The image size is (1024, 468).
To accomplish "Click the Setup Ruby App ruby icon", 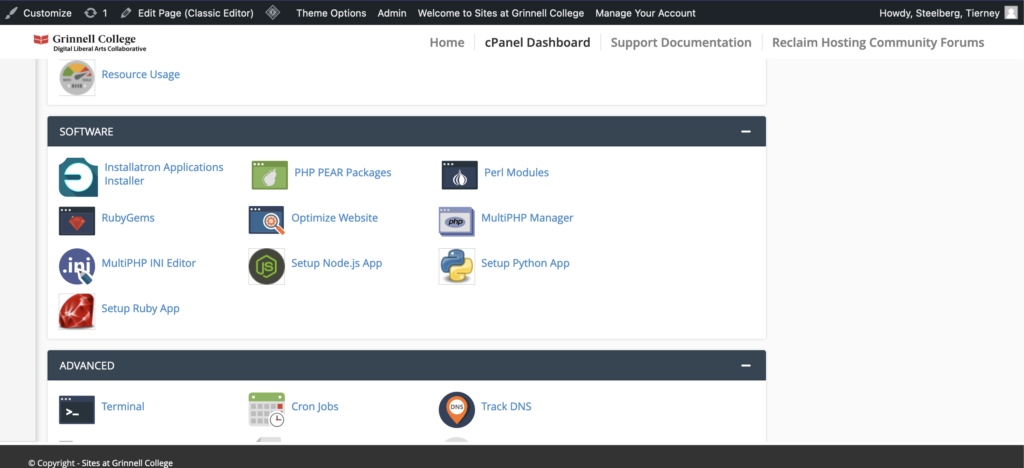I will (x=77, y=311).
